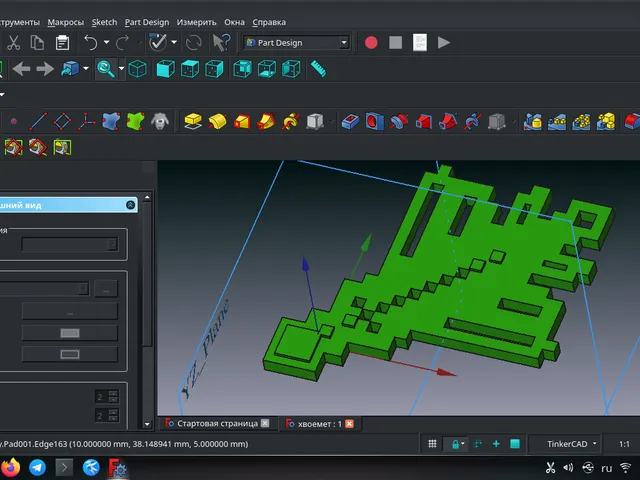Click the Additive Pipe icon

tap(266, 121)
